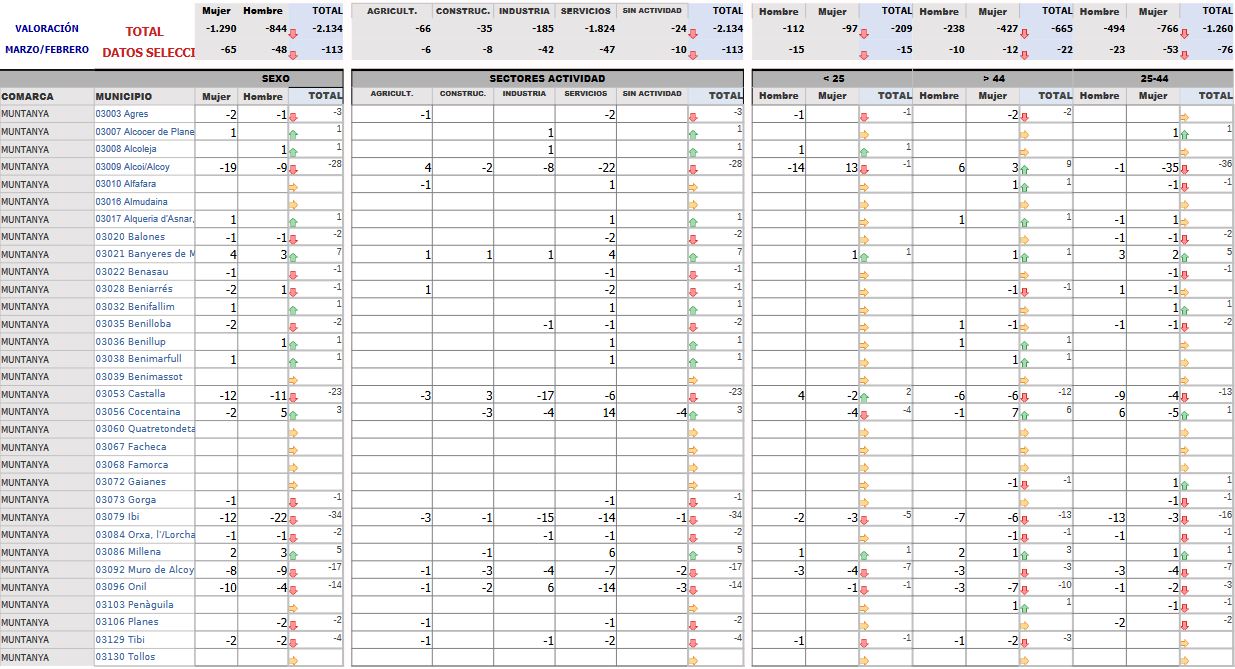The width and height of the screenshot is (1235, 669).
Task: Click red arrow in Muro de Alcoy sectors total
Action: pos(693,572)
